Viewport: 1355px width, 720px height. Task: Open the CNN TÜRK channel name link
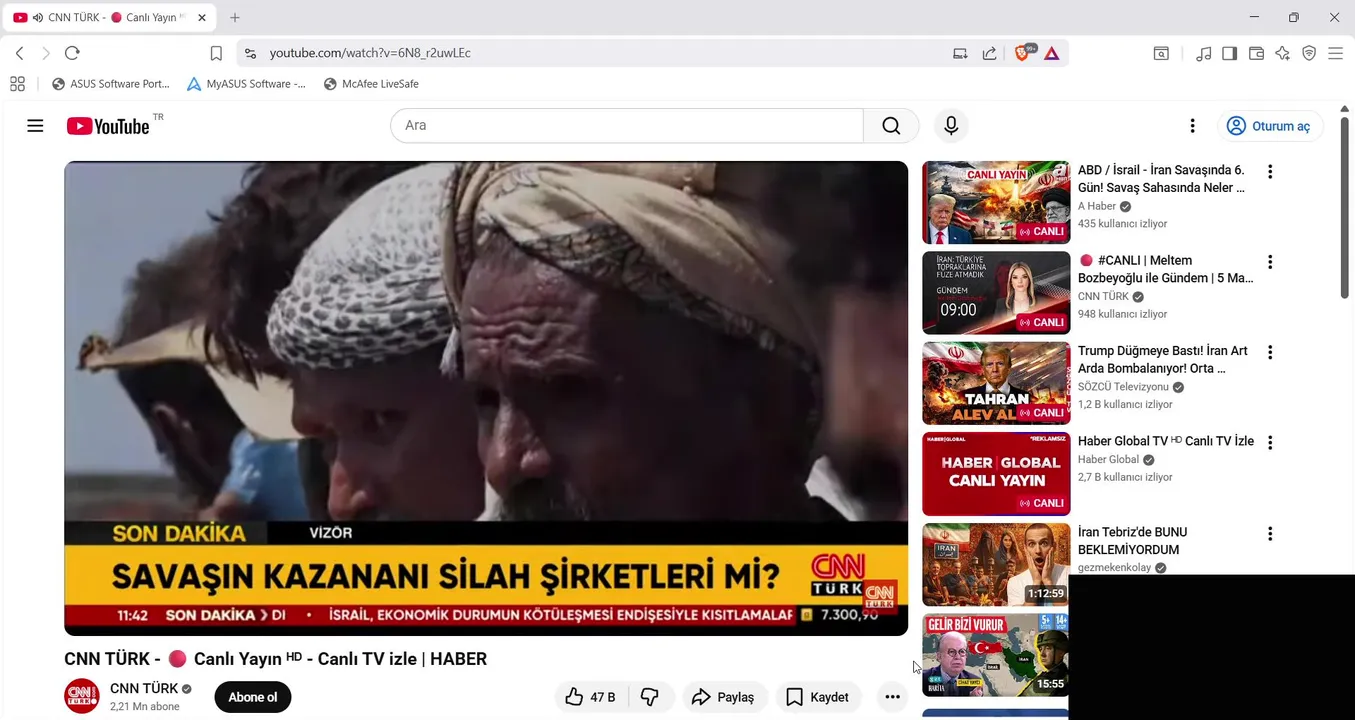point(144,688)
